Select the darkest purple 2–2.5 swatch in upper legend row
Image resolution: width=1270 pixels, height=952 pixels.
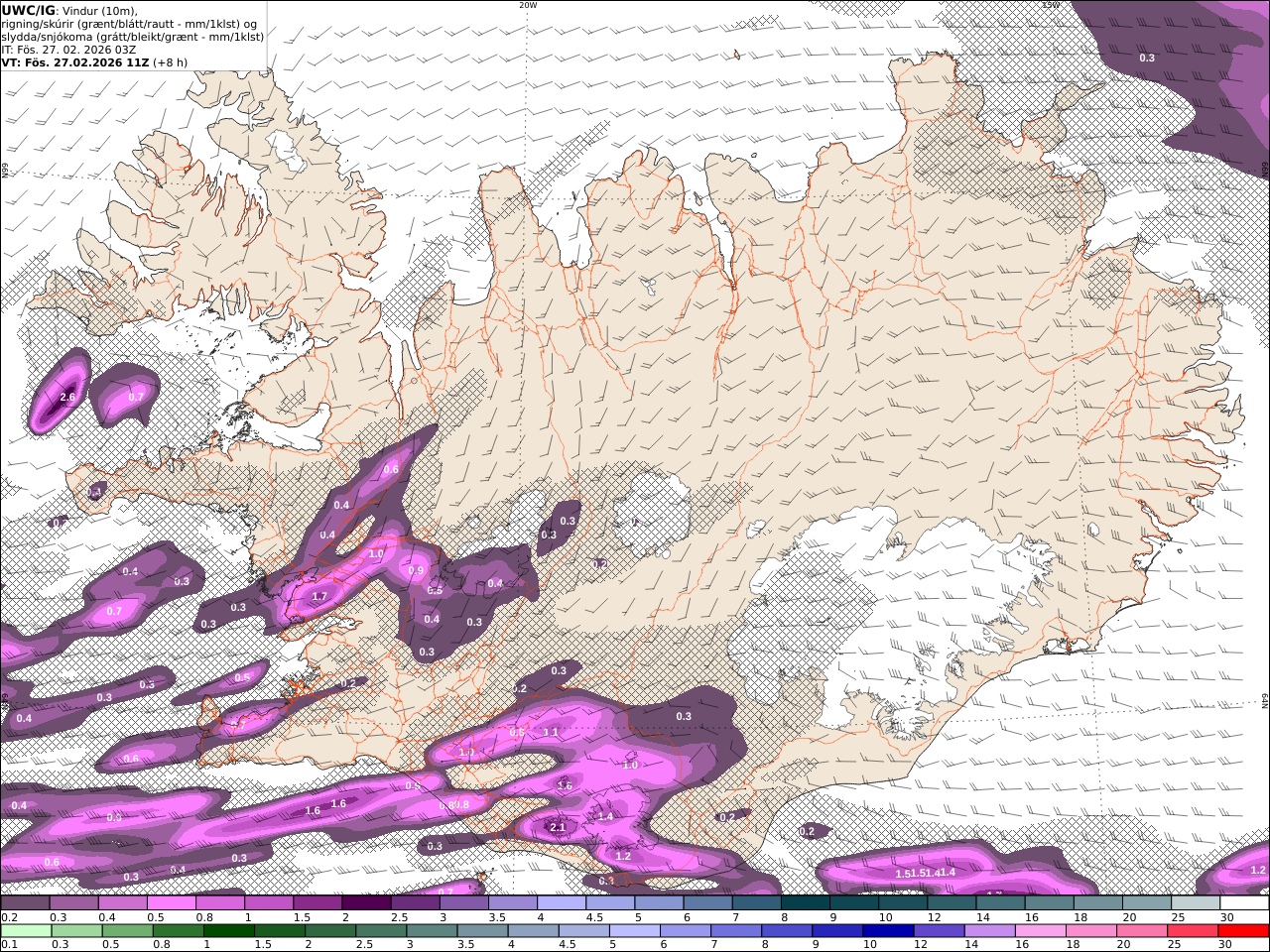pos(366,902)
